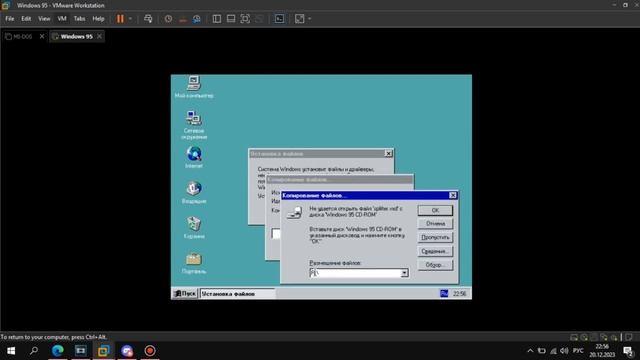Click the stretch guest display icon
The height and width of the screenshot is (360, 640).
pos(300,19)
